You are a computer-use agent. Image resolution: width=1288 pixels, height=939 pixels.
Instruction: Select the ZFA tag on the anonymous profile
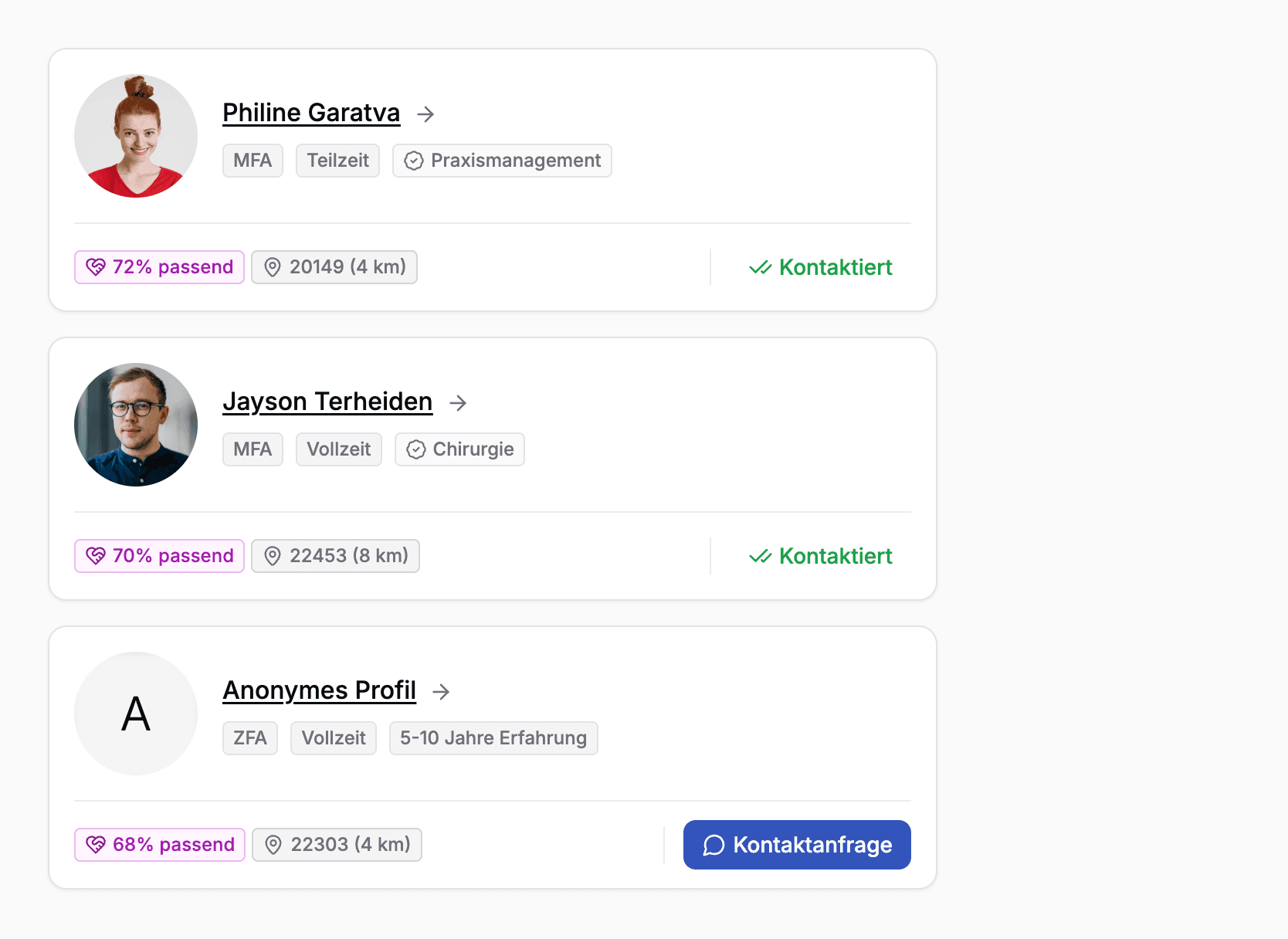click(249, 737)
